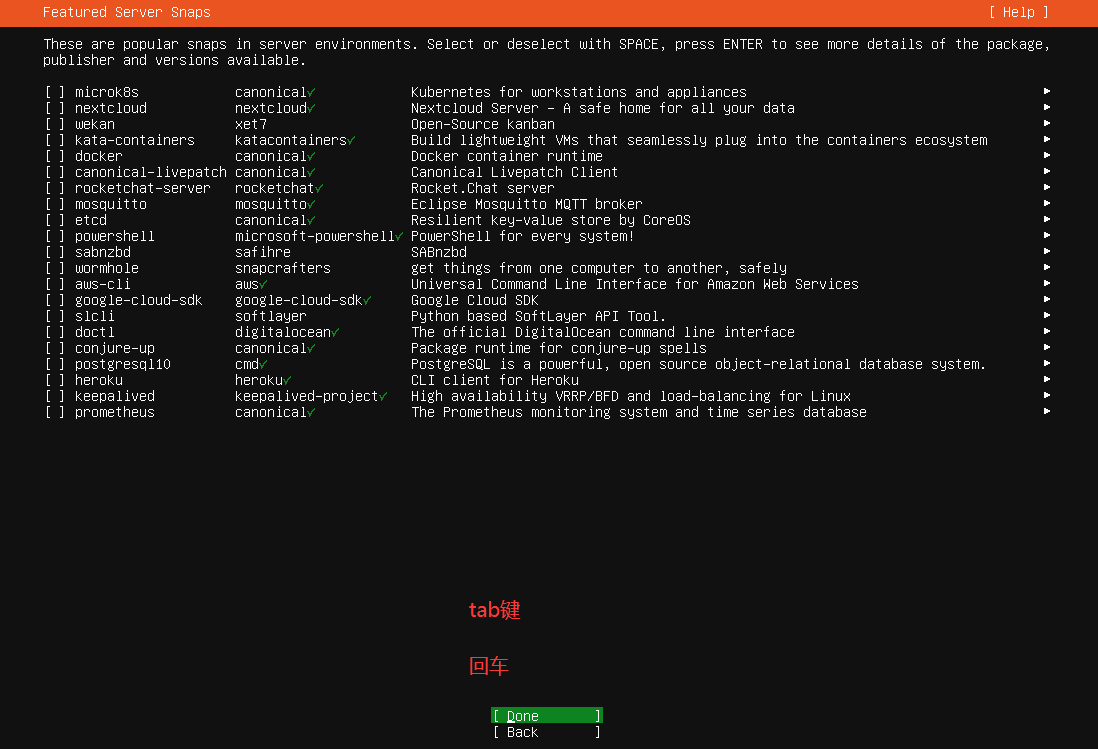The image size is (1098, 749).
Task: Click the 'Featured Server Snaps' title
Action: 127,13
